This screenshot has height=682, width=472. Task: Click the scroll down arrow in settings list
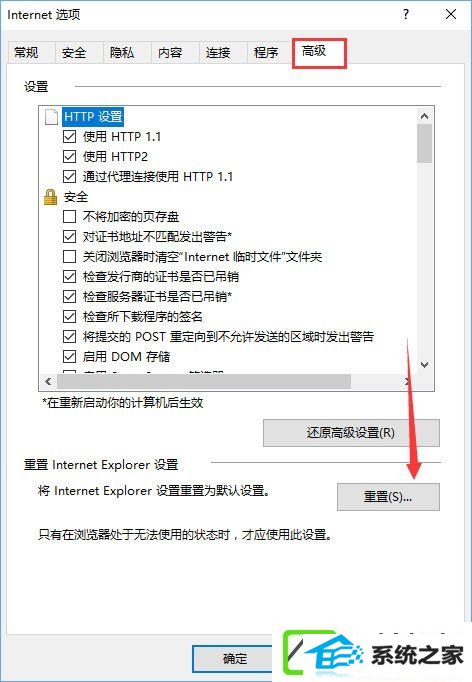tap(425, 364)
